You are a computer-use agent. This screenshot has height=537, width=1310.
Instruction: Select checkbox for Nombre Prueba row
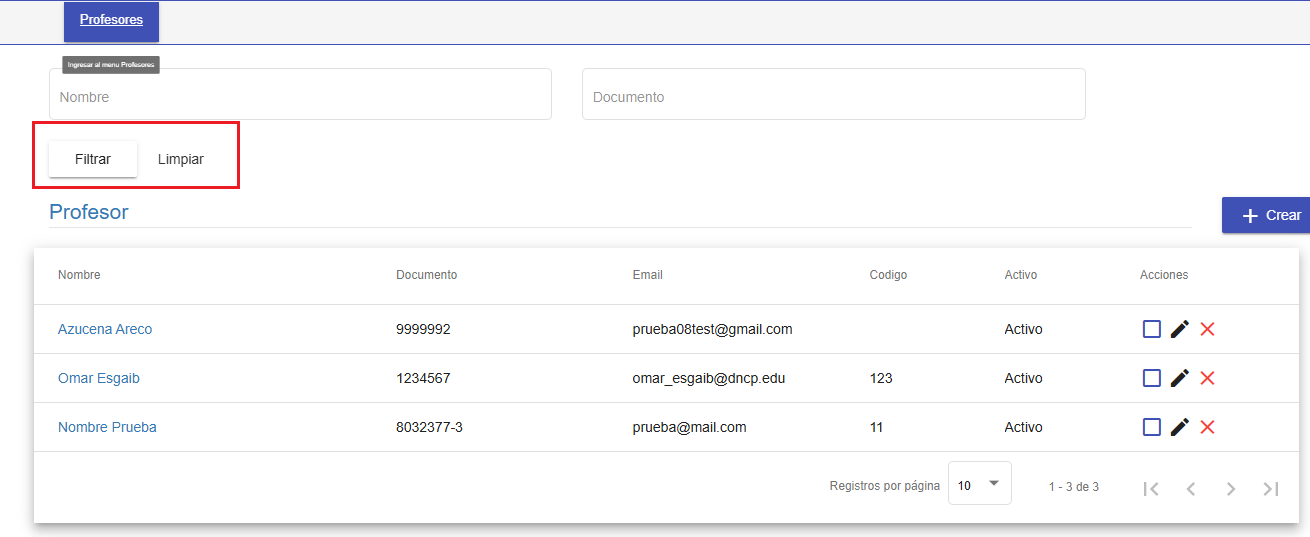(x=1152, y=427)
